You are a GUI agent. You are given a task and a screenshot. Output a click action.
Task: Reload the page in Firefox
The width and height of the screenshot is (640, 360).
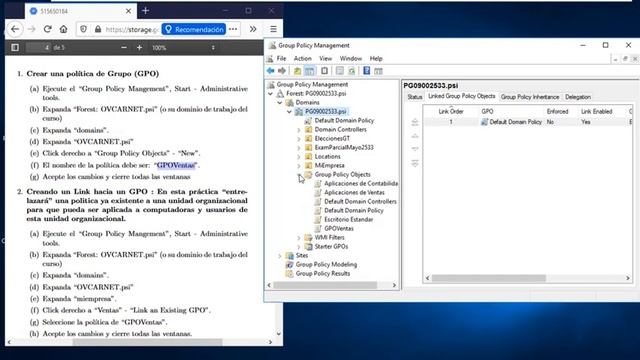tap(47, 29)
